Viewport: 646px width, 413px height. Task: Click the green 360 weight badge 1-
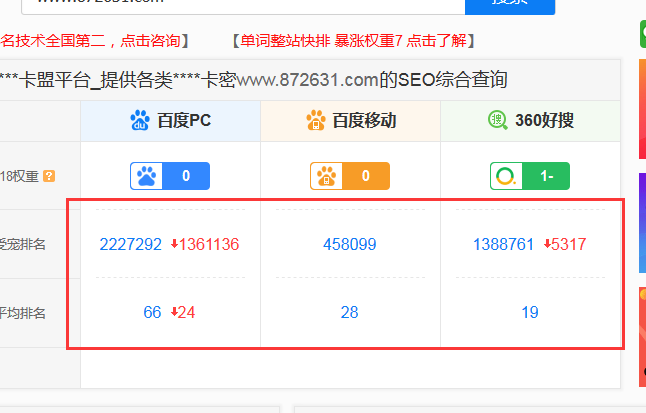tap(530, 176)
